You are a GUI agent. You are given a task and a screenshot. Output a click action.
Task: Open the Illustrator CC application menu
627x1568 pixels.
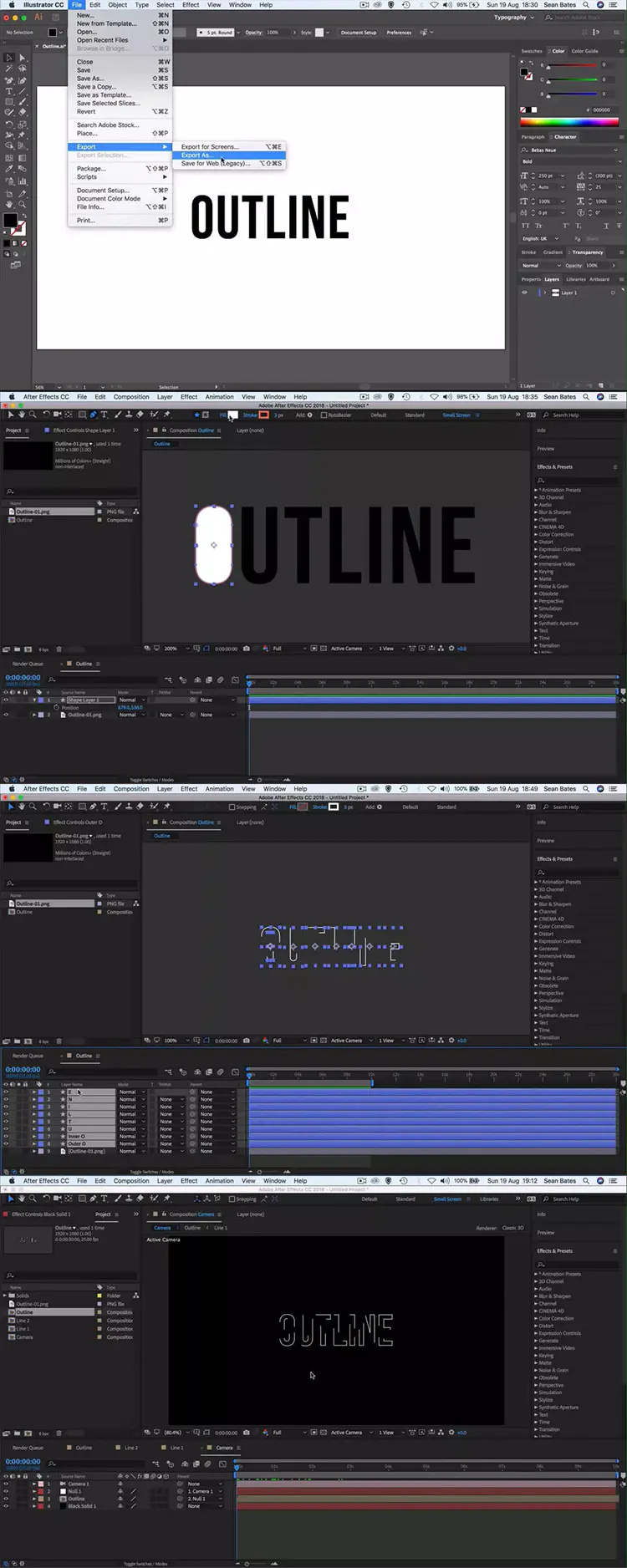click(x=43, y=5)
